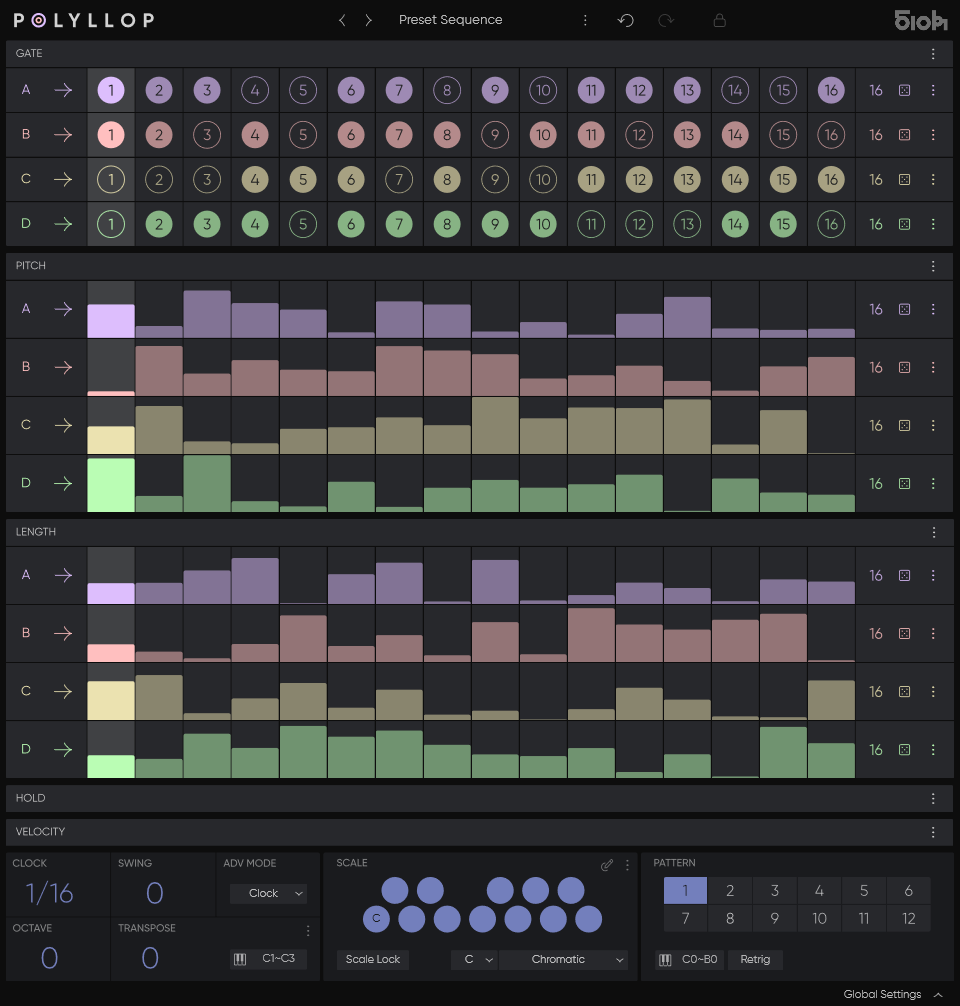This screenshot has height=1006, width=960.
Task: Toggle Gate row B step 9
Action: [495, 135]
